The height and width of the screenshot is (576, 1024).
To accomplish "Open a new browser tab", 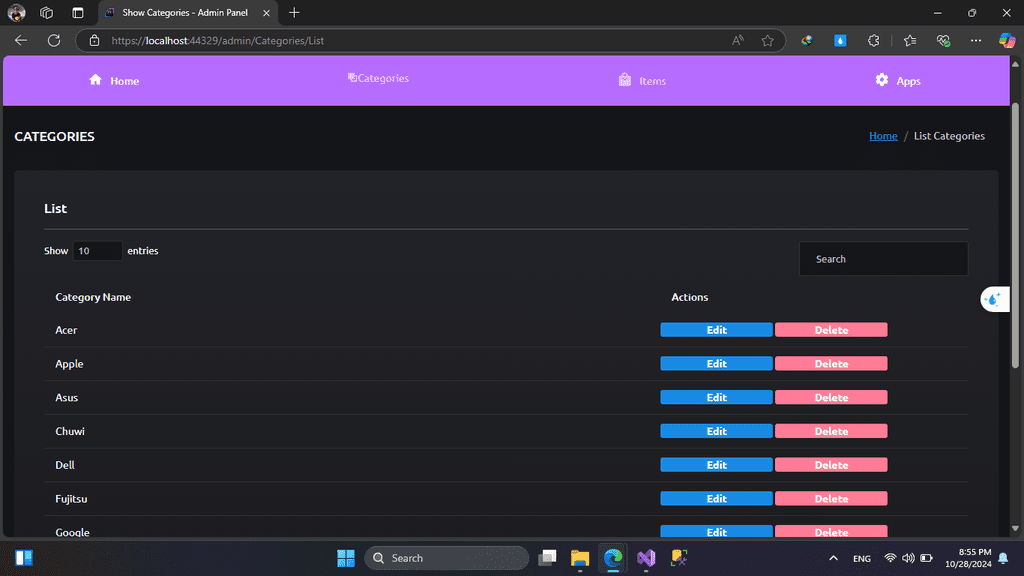I will [294, 12].
